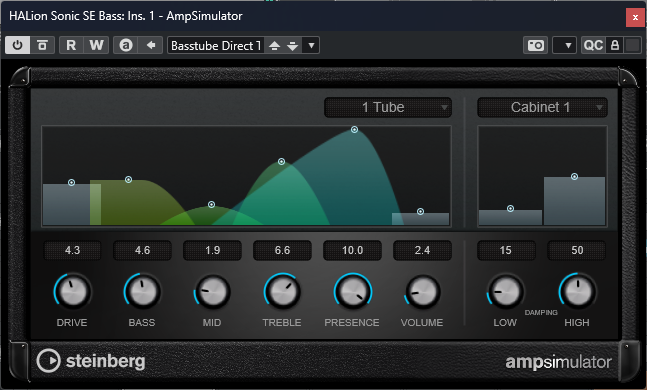The height and width of the screenshot is (390, 647).
Task: Click the HIGH damping knob
Action: click(x=577, y=291)
